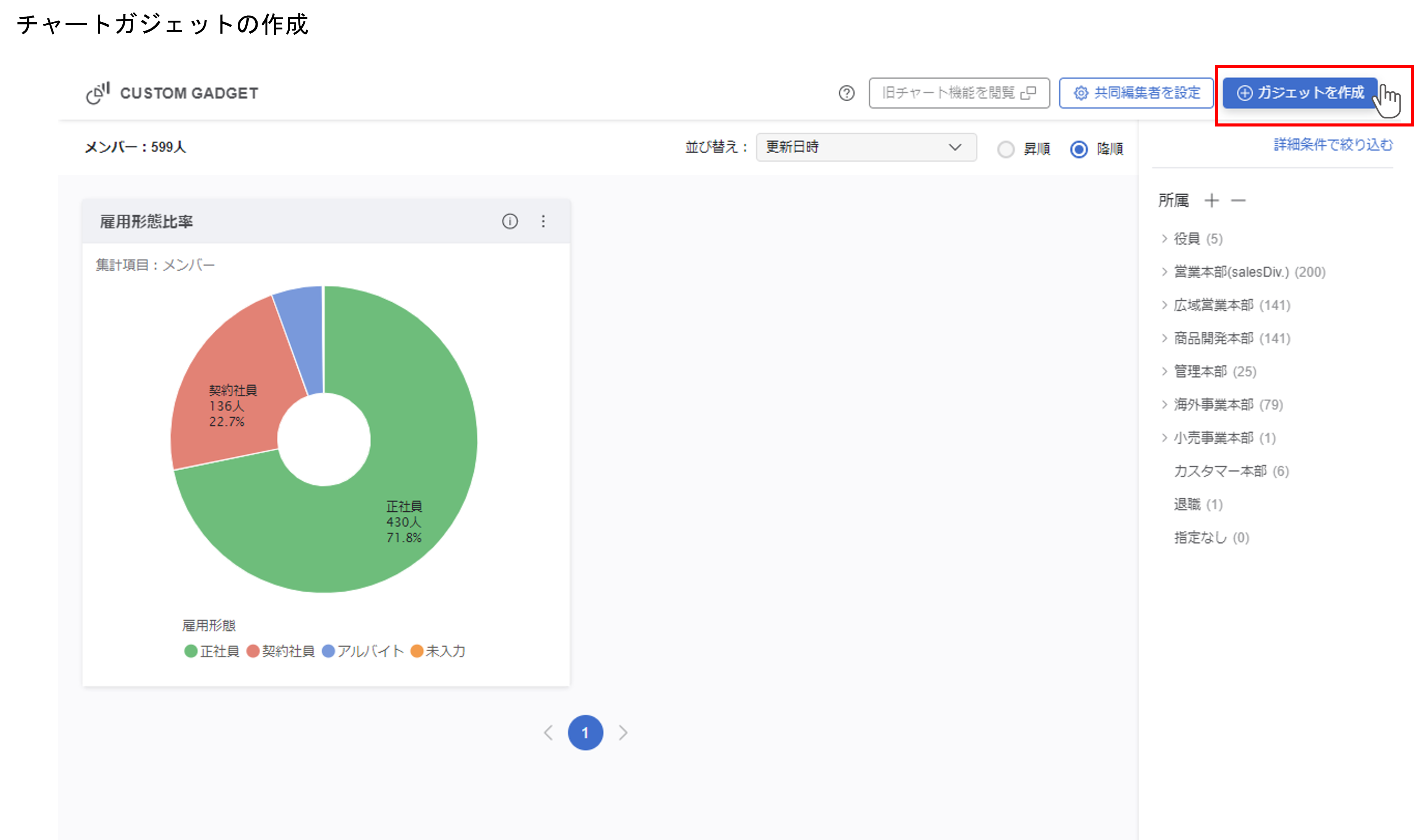The width and height of the screenshot is (1414, 840).
Task: Expand the 役員 department node
Action: [1164, 239]
